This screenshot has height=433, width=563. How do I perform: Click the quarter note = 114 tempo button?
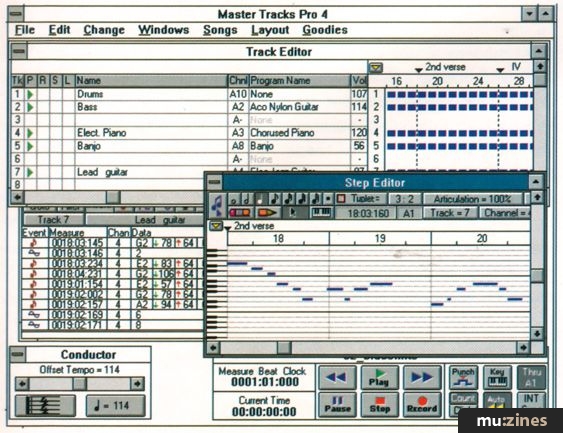coord(116,406)
